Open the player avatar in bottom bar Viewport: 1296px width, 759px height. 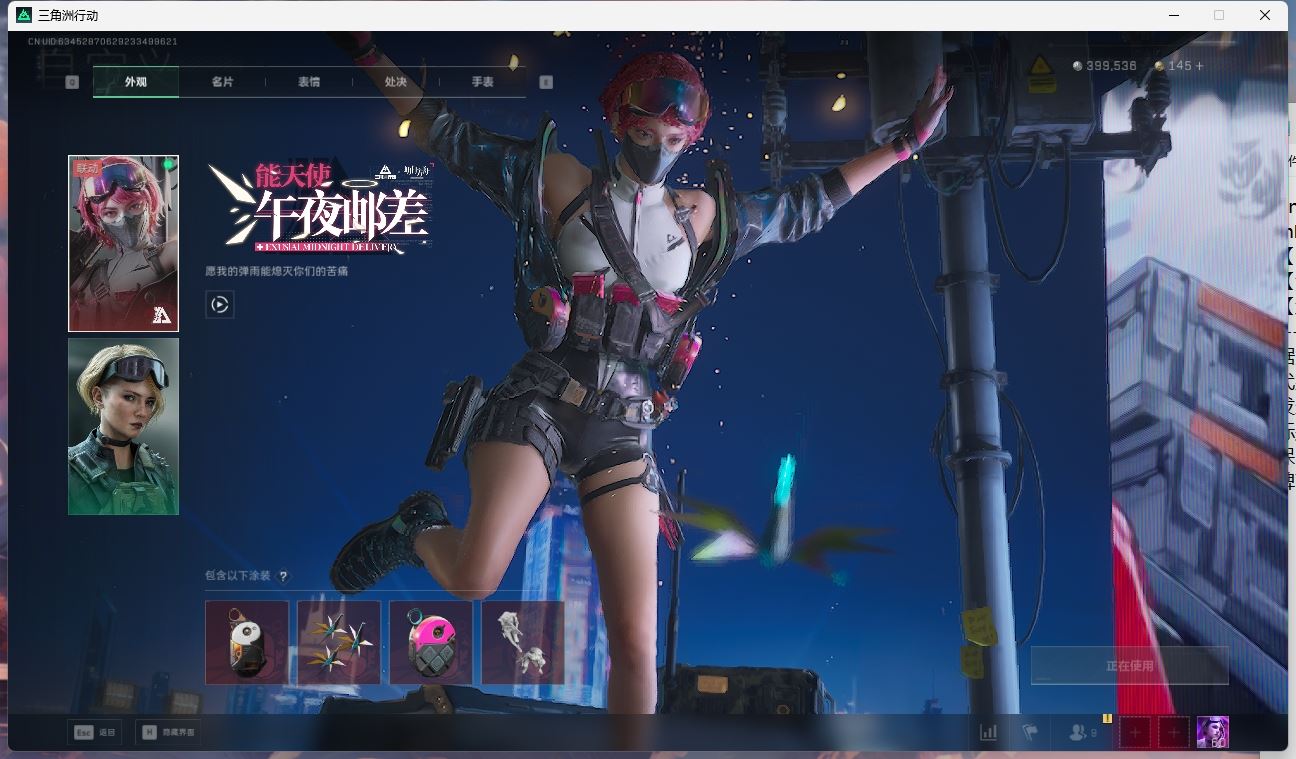1213,732
